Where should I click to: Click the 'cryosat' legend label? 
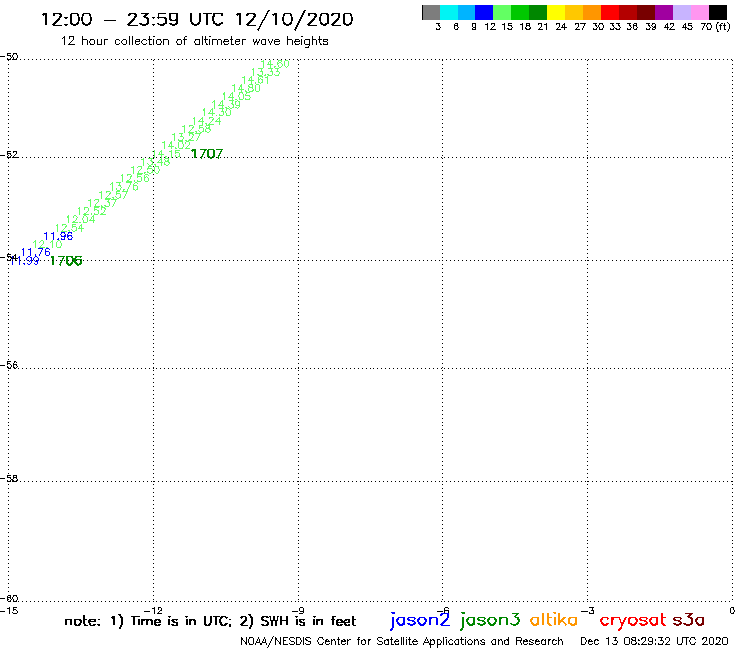[x=633, y=620]
